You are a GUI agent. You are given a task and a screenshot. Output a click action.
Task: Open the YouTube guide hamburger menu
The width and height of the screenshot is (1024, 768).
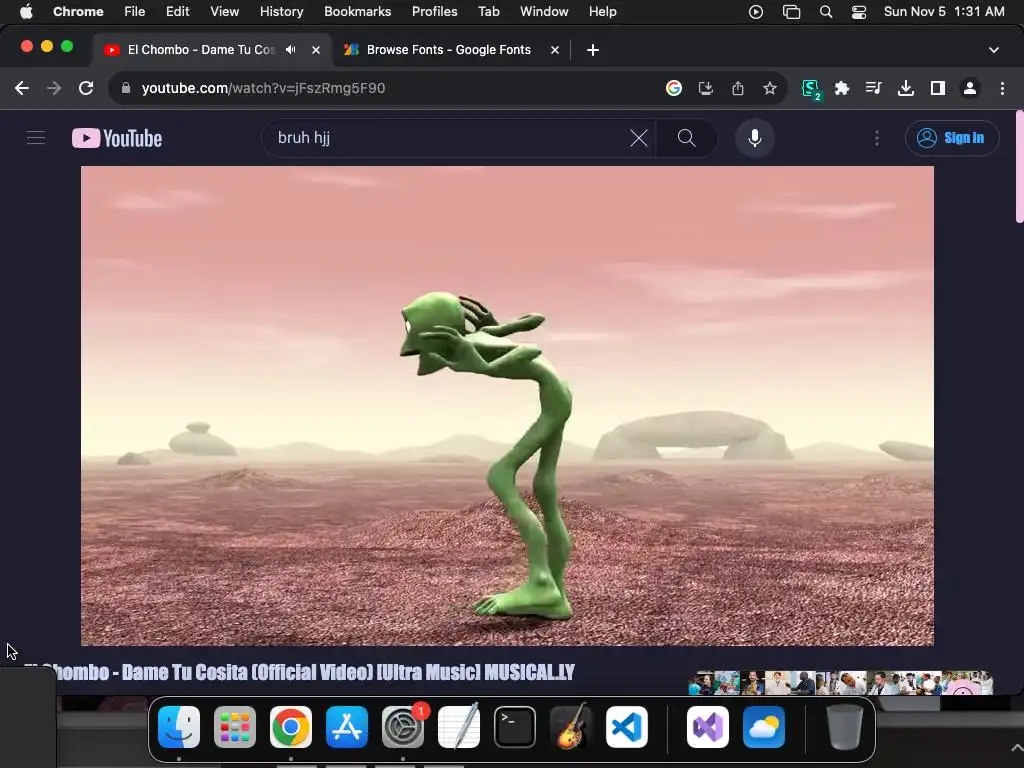(x=36, y=138)
